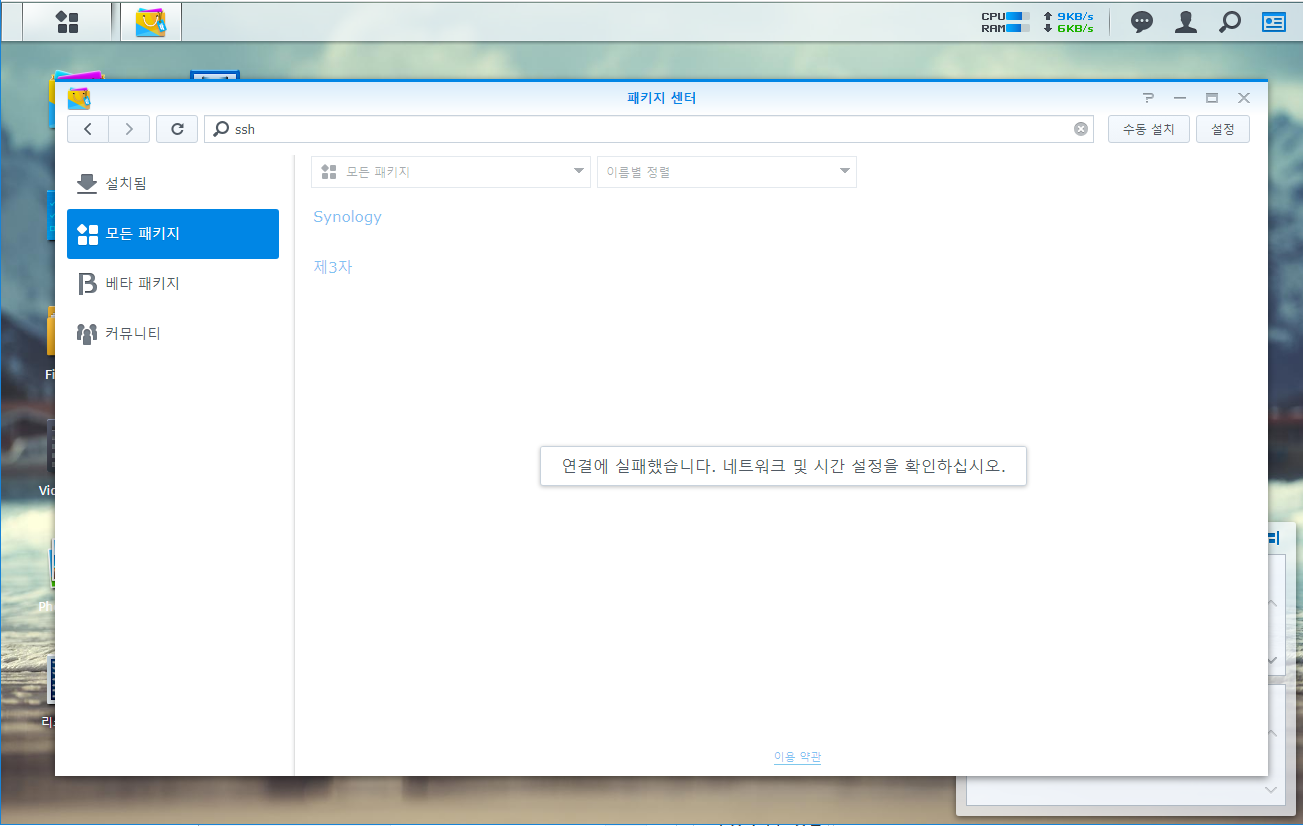Open the 설정 button
This screenshot has width=1303, height=826.
[x=1223, y=129]
